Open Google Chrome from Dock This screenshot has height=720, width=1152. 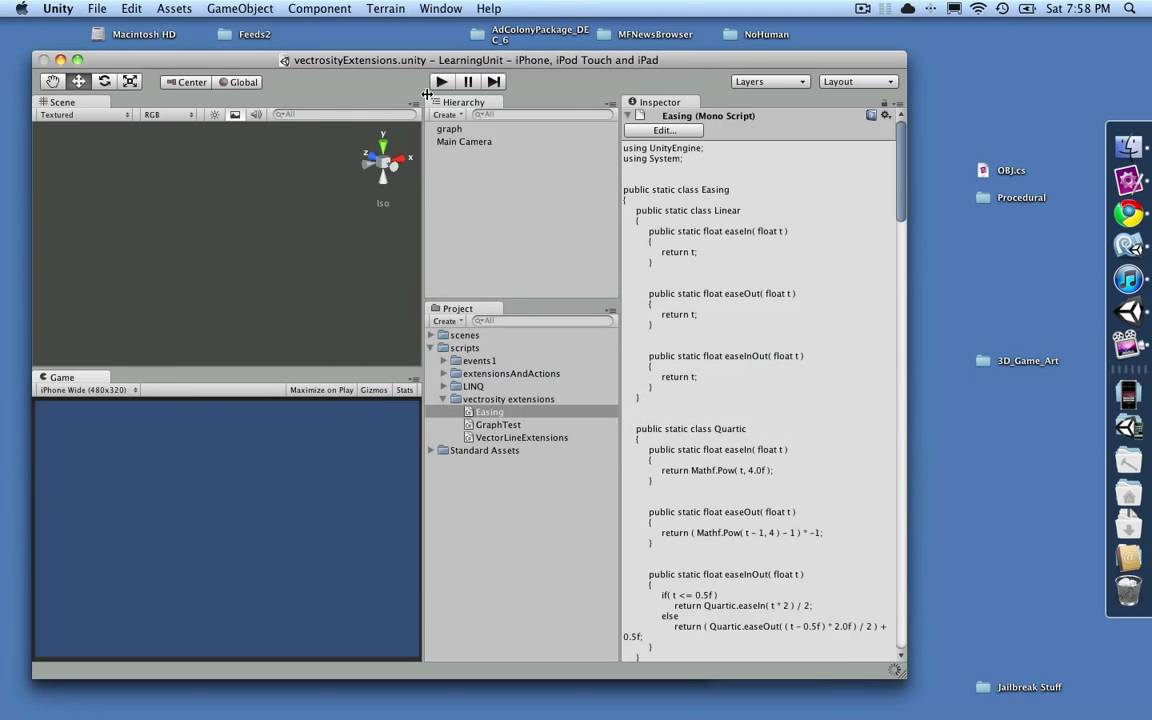coord(1128,215)
